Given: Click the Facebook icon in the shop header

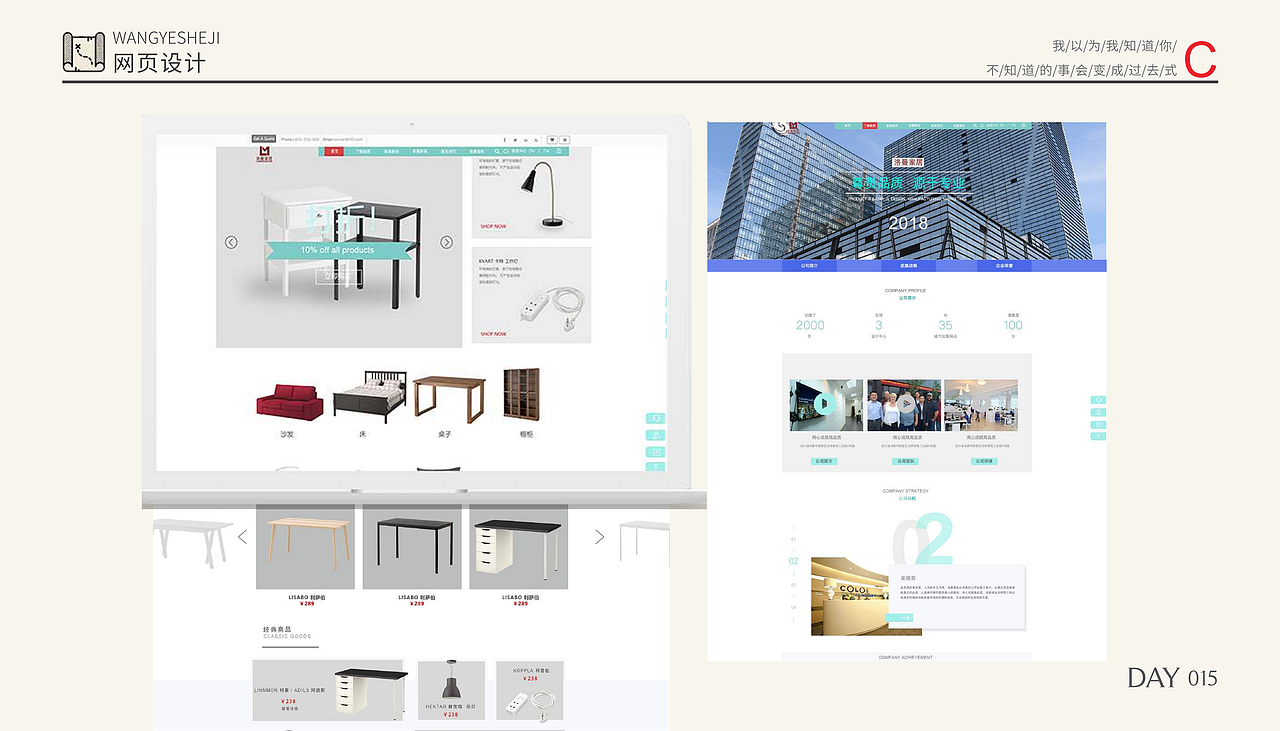Looking at the screenshot, I should click(x=505, y=140).
